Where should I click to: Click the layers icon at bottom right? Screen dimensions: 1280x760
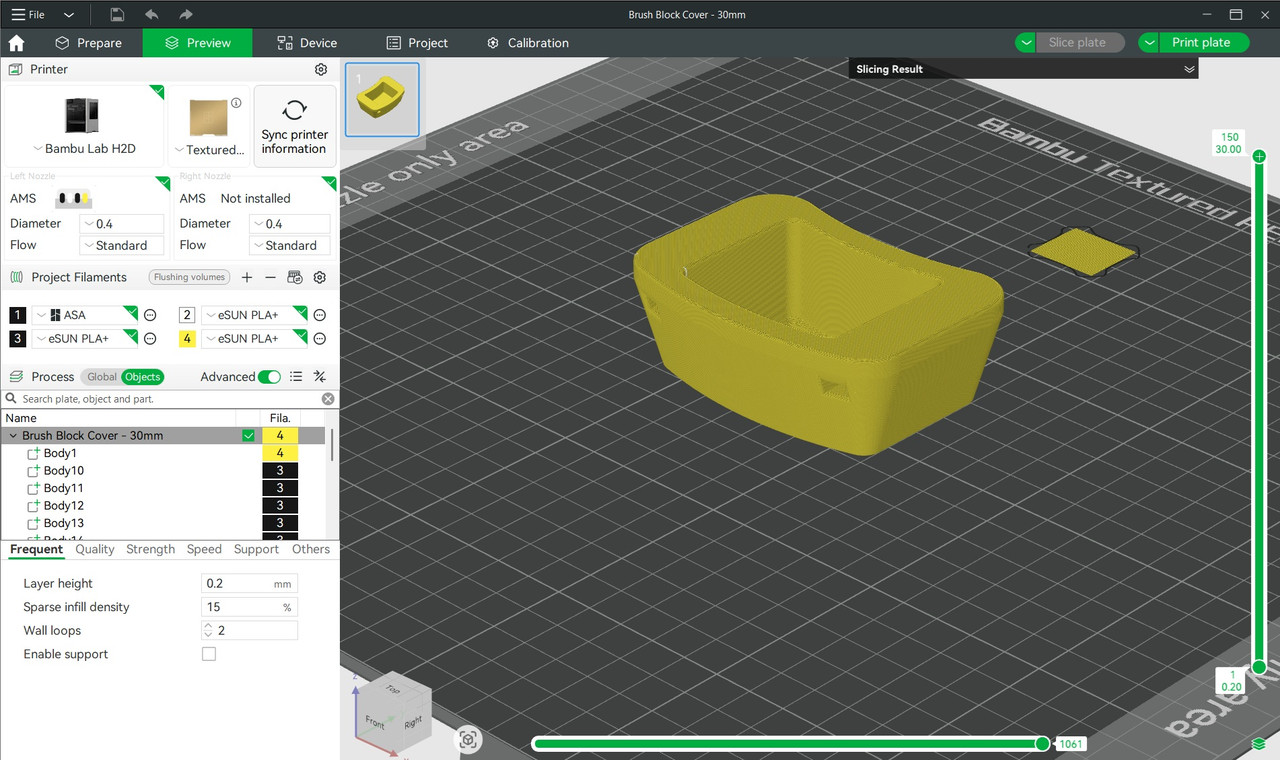[1259, 744]
